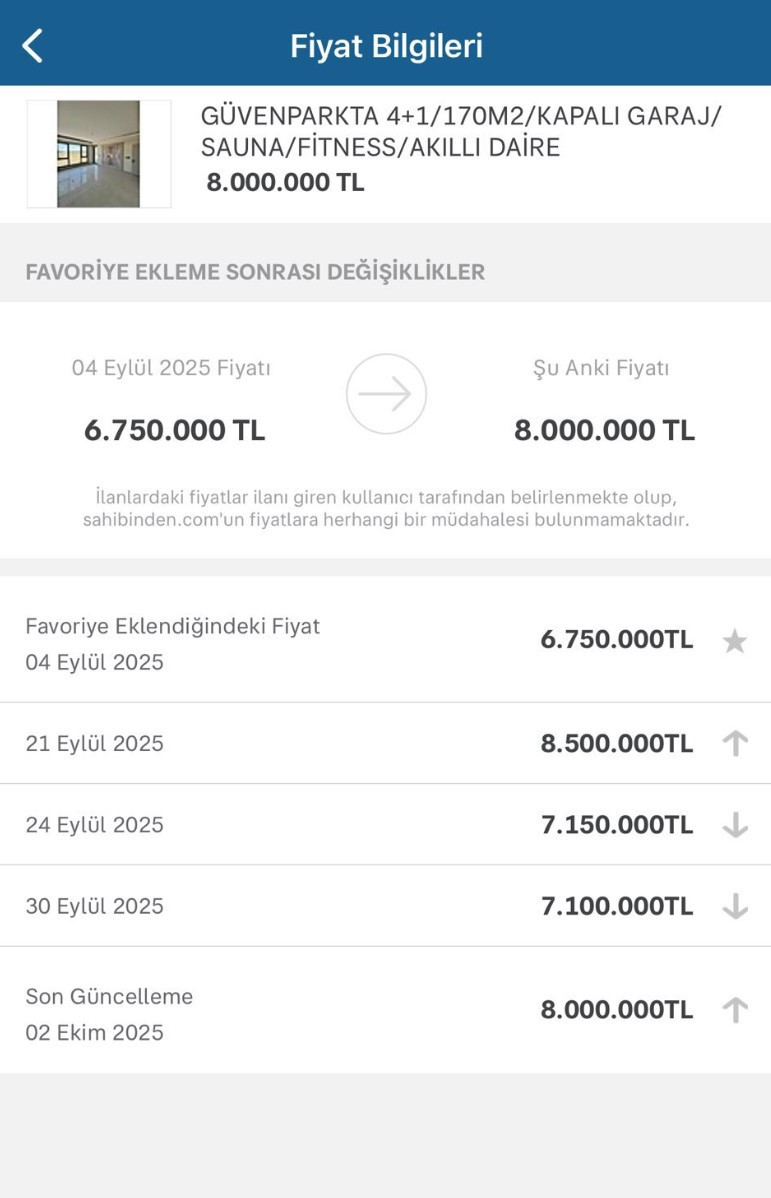This screenshot has height=1198, width=771.
Task: Tap Favoriye Eklendiğindeki Fiyat entry
Action: (172, 627)
